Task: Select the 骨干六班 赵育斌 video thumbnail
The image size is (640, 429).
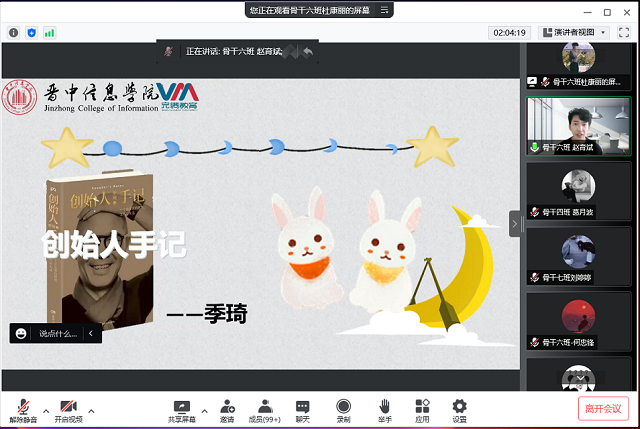Action: (578, 126)
